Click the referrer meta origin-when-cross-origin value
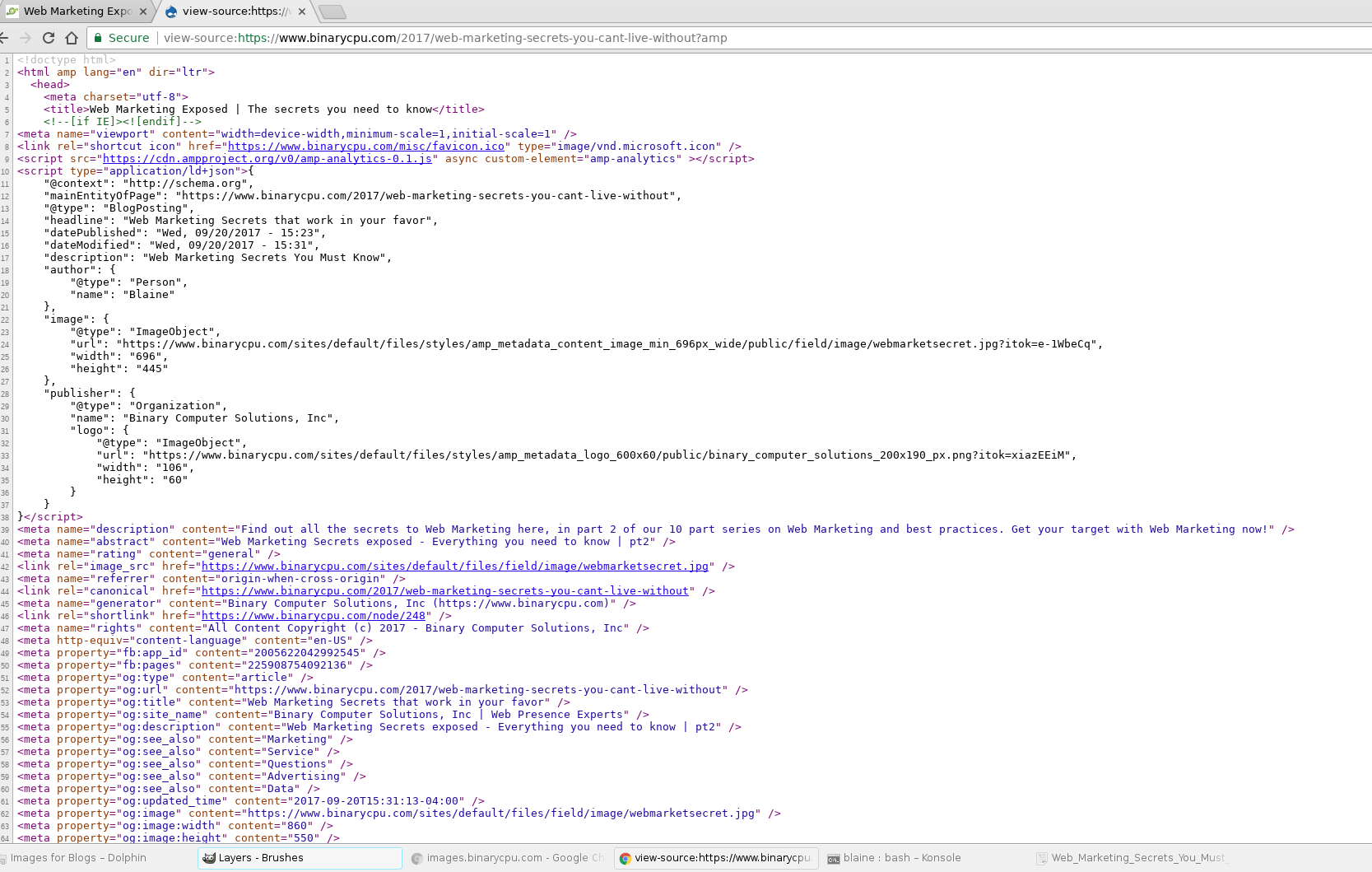Screen dimensions: 1372x872 [300, 579]
